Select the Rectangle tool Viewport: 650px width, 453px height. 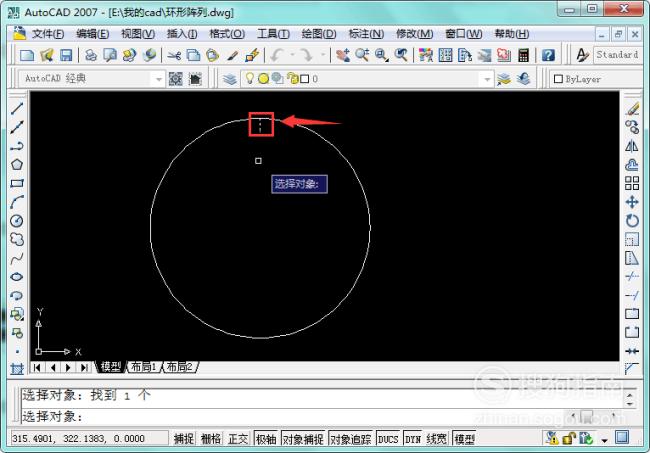coord(17,183)
